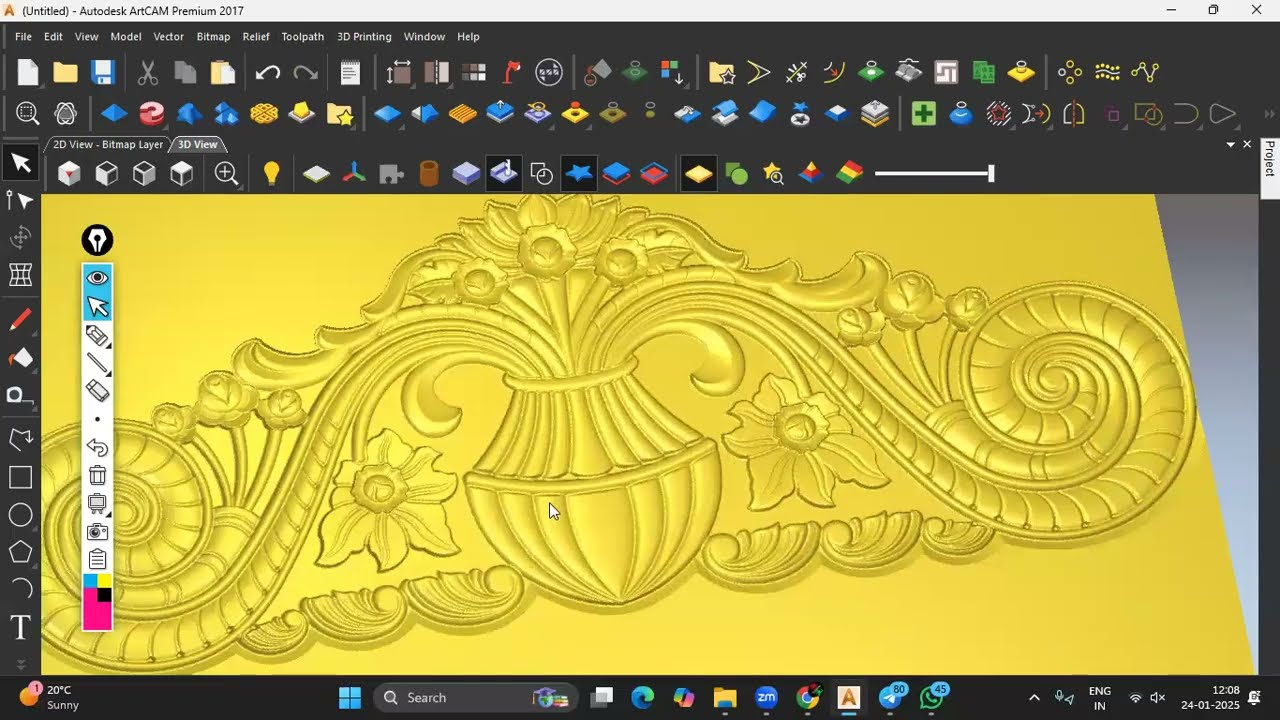Image resolution: width=1280 pixels, height=720 pixels.
Task: Pick the cyan colour swatch
Action: pos(90,581)
